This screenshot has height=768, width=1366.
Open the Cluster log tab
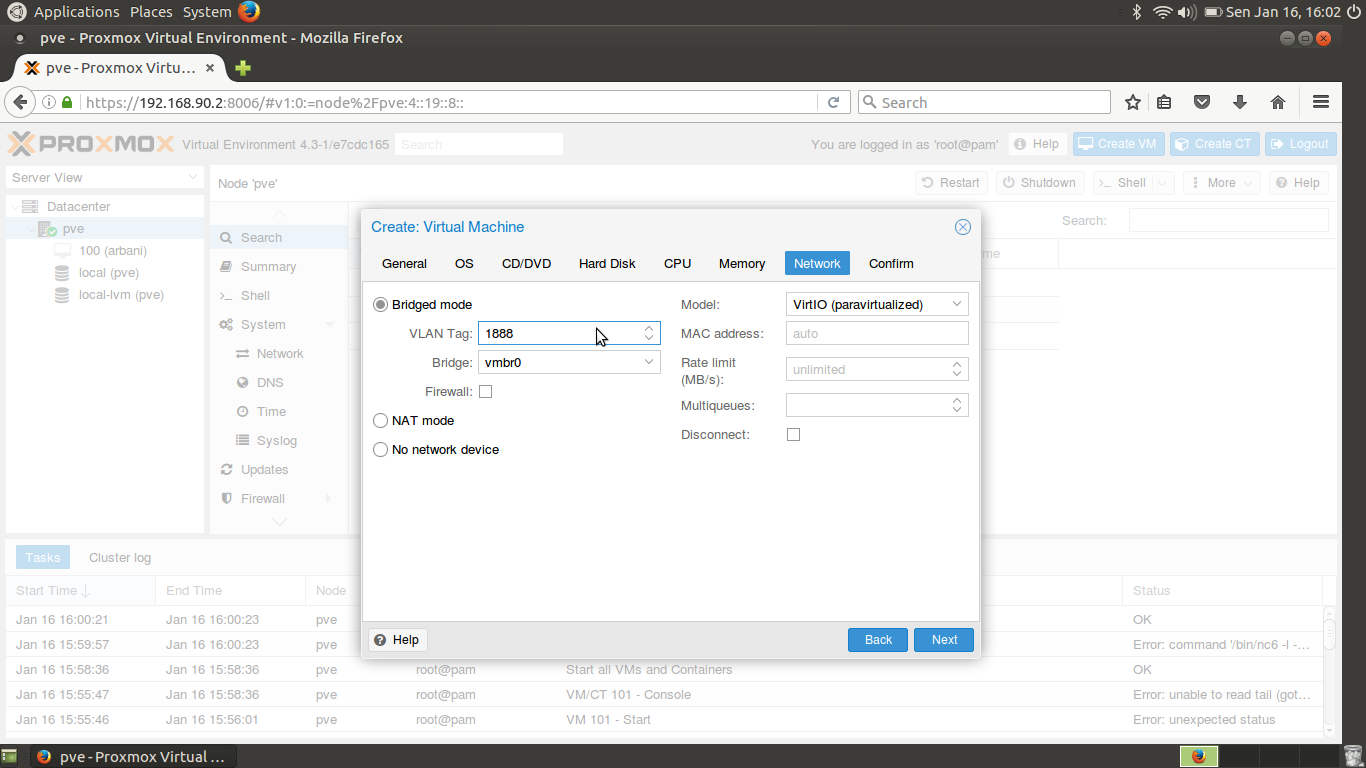tap(120, 558)
